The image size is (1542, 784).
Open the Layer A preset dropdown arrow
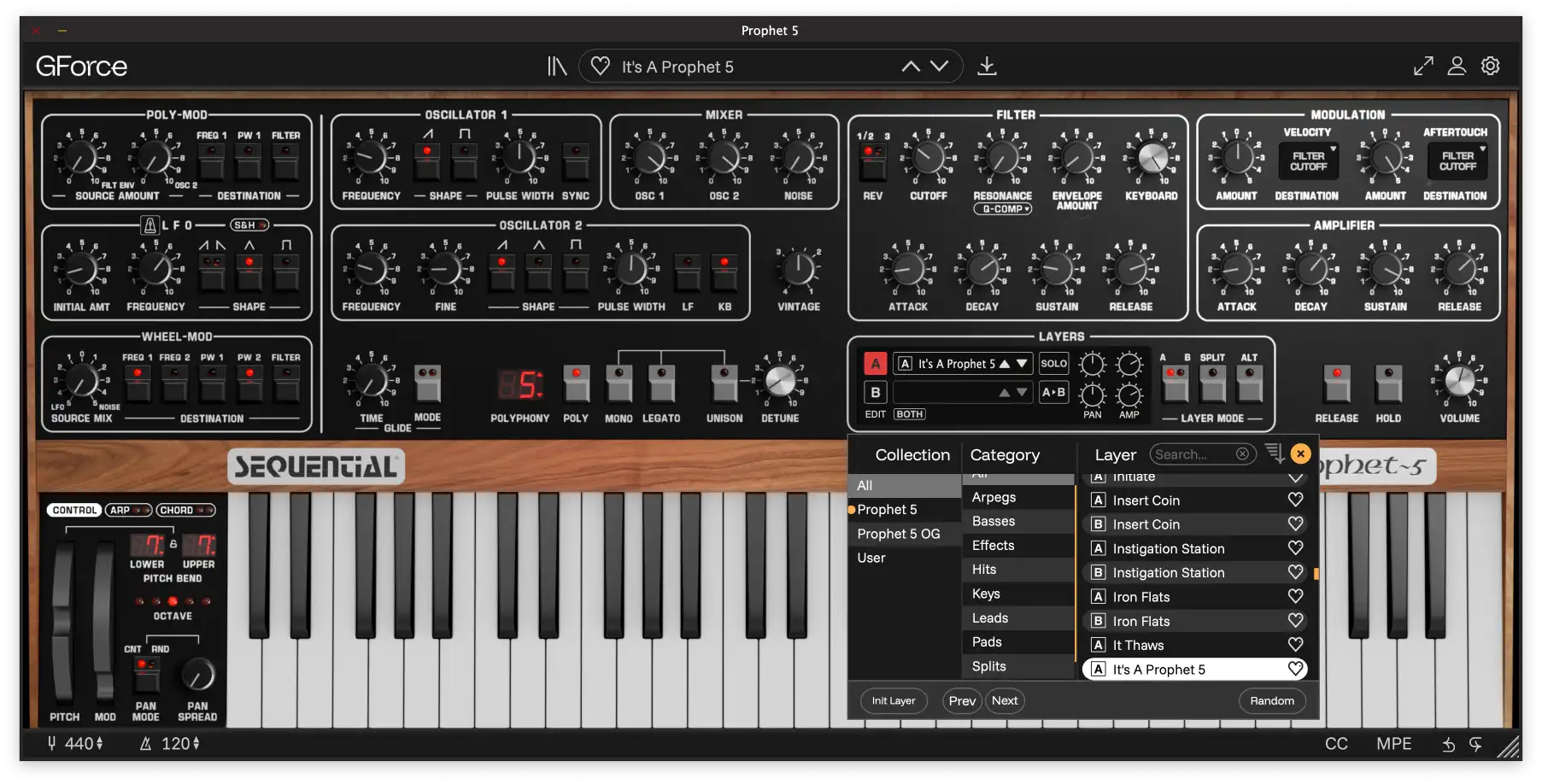pos(1022,364)
